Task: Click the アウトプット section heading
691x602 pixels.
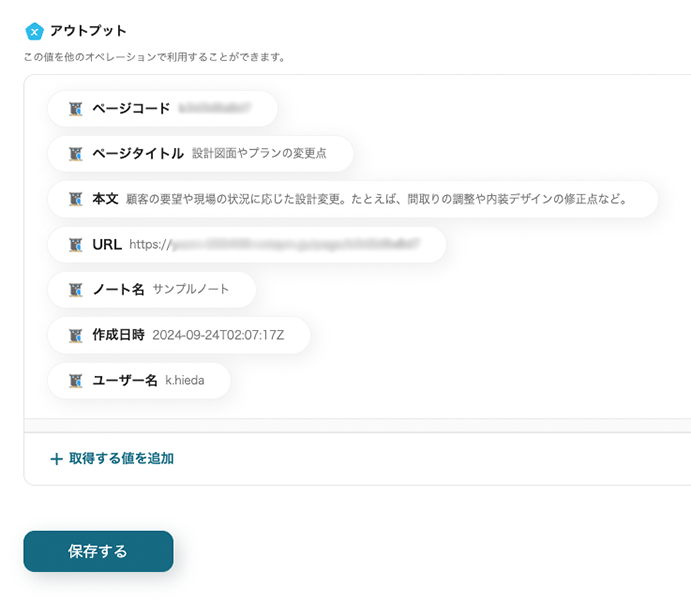Action: 88,31
